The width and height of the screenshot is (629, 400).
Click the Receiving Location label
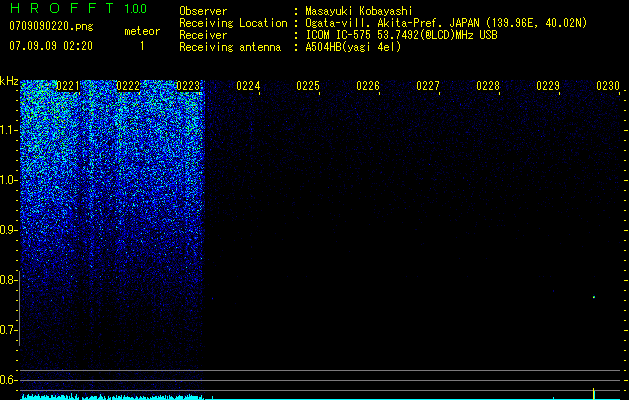point(233,23)
